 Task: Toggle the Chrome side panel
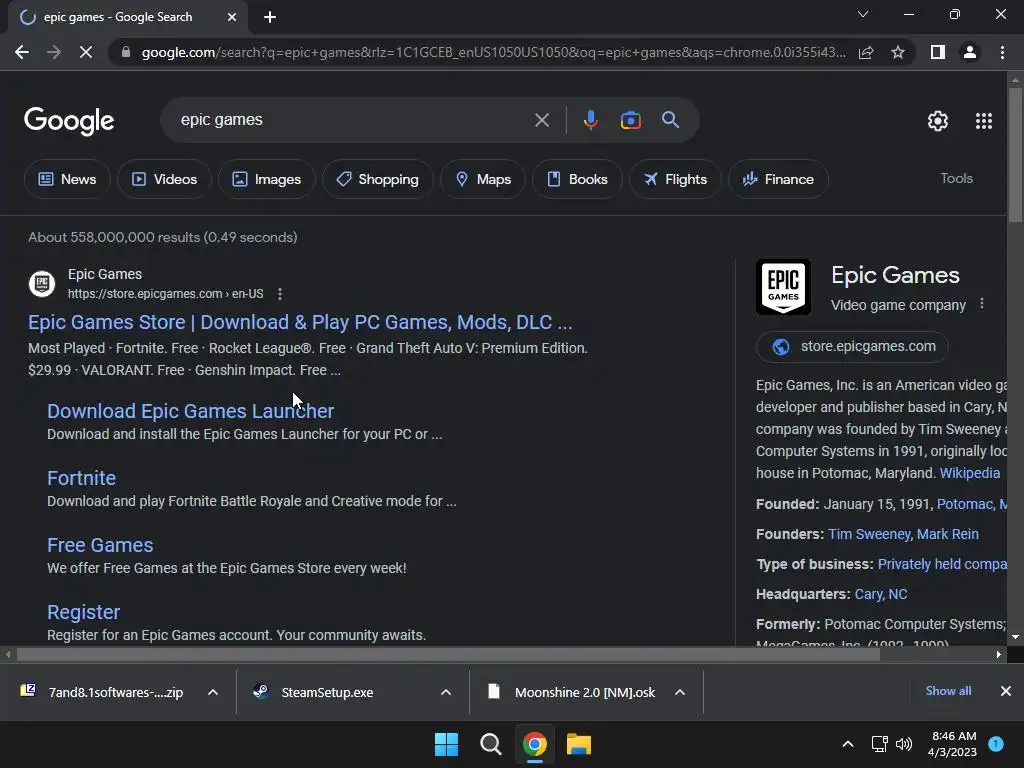coord(938,52)
